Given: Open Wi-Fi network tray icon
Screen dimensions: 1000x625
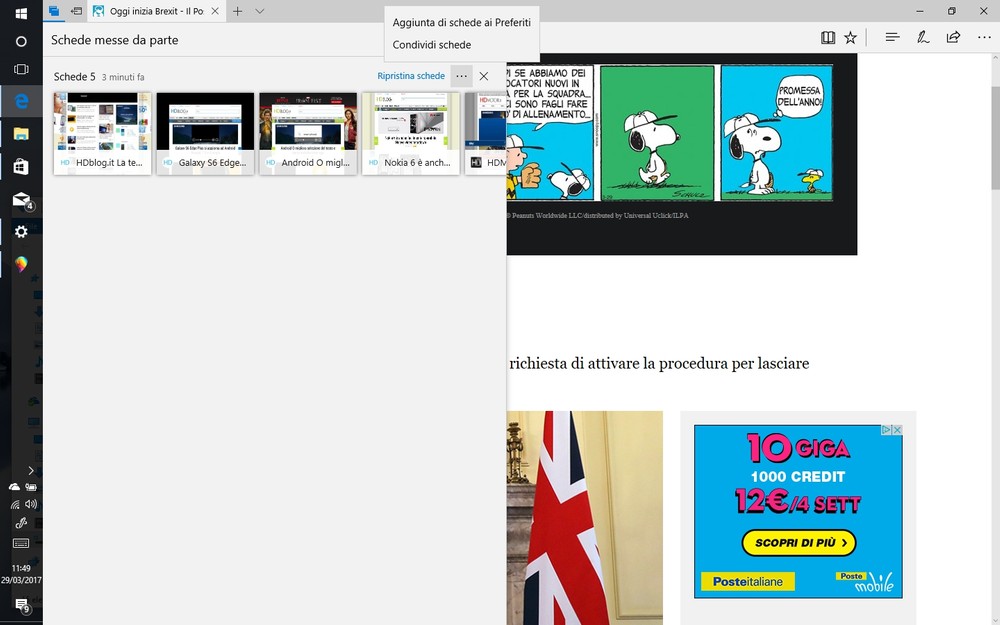Looking at the screenshot, I should [15, 504].
